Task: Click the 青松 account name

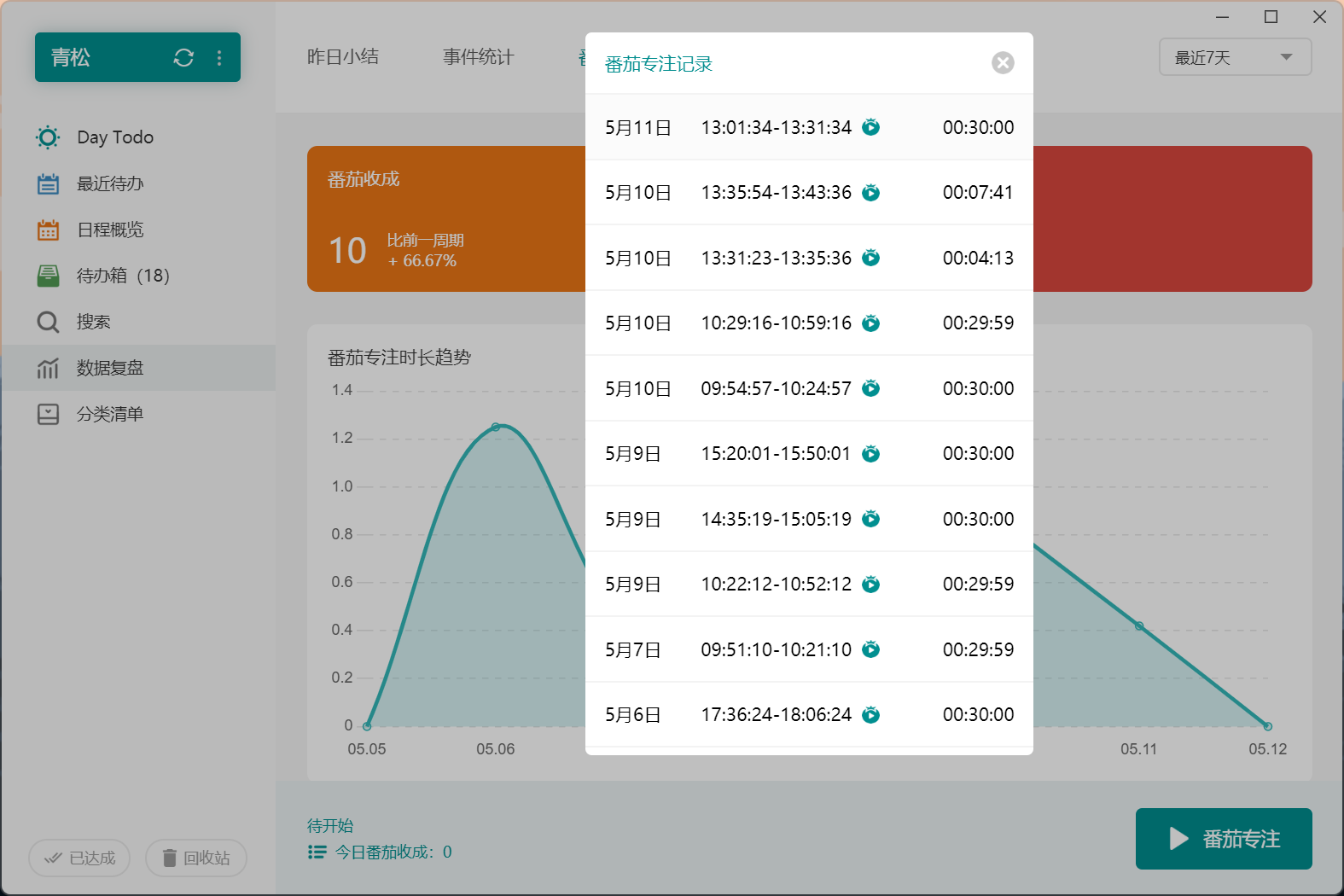Action: click(71, 57)
